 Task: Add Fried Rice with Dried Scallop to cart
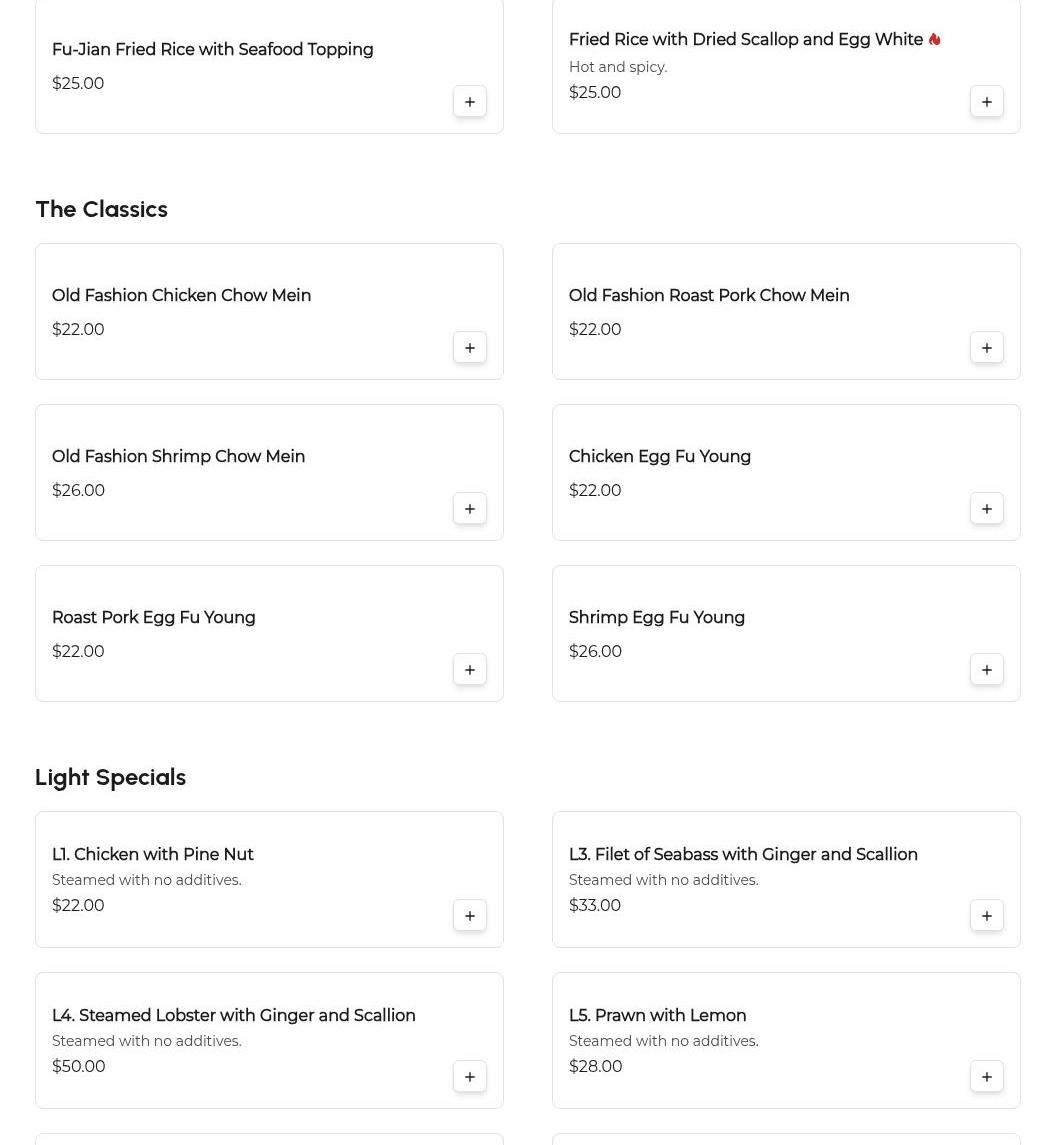click(x=987, y=102)
